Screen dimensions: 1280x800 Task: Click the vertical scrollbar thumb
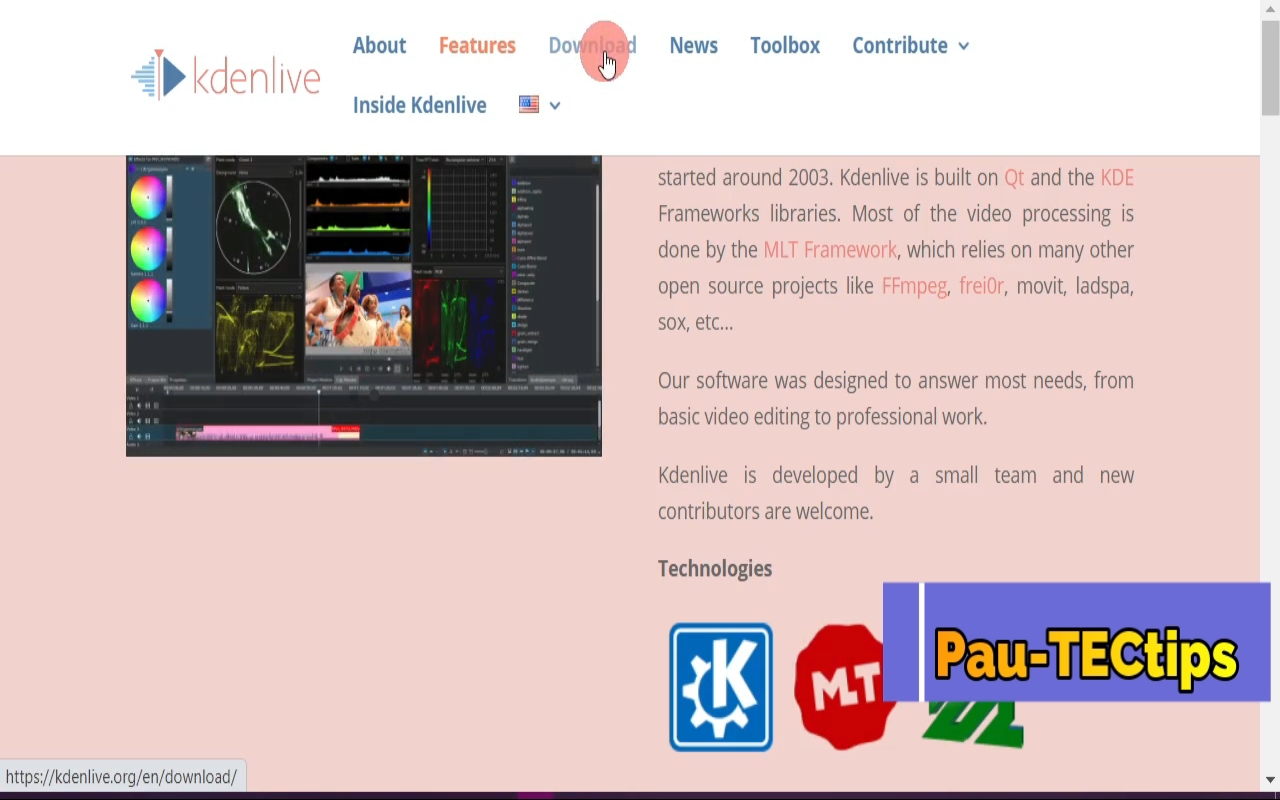1270,67
